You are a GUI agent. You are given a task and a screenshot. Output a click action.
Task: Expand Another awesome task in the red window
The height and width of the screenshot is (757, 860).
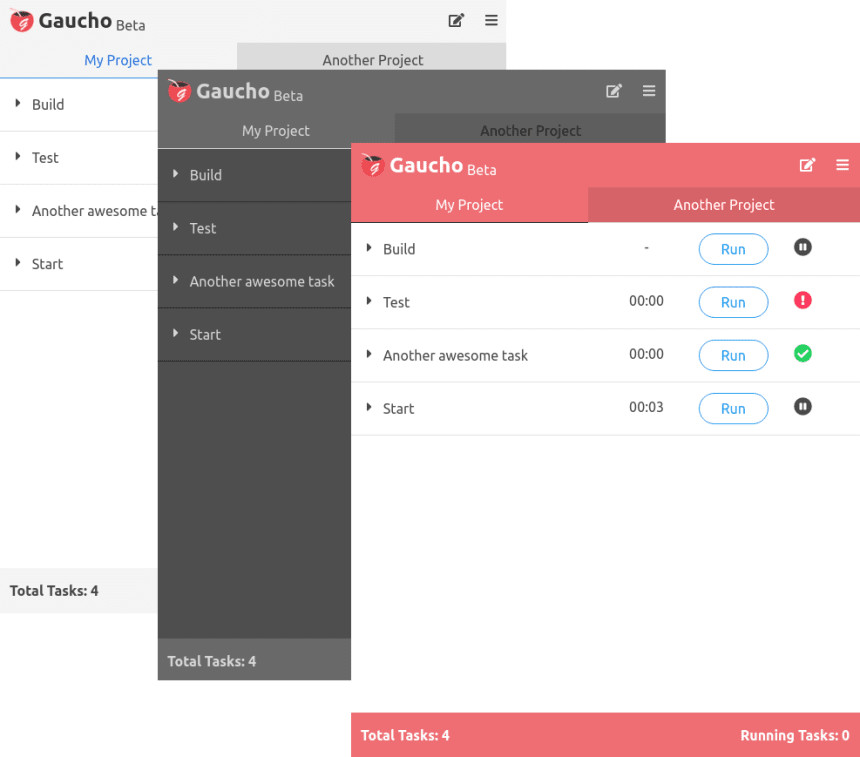click(x=369, y=354)
